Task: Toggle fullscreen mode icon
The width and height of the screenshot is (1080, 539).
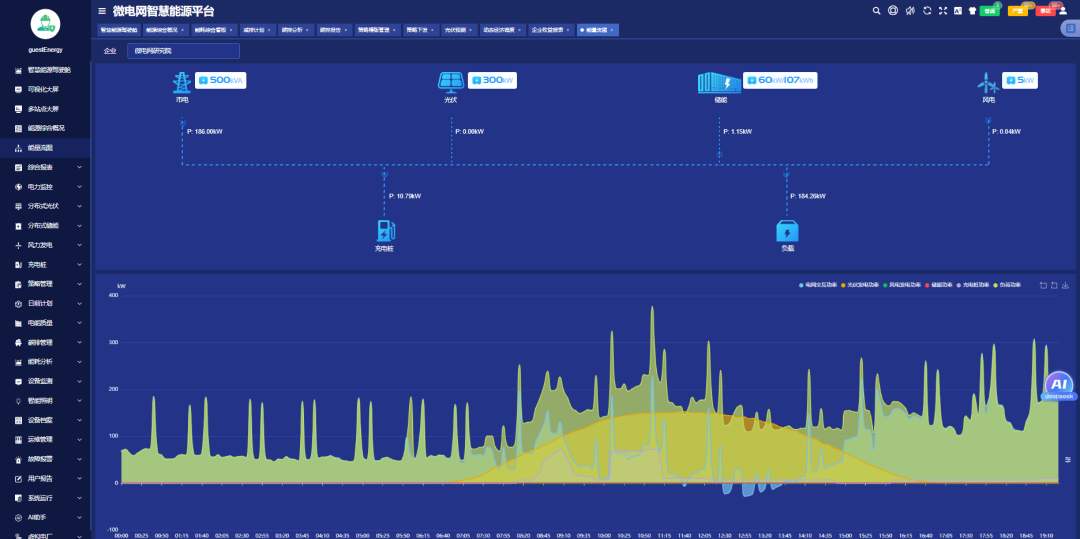Action: (942, 11)
